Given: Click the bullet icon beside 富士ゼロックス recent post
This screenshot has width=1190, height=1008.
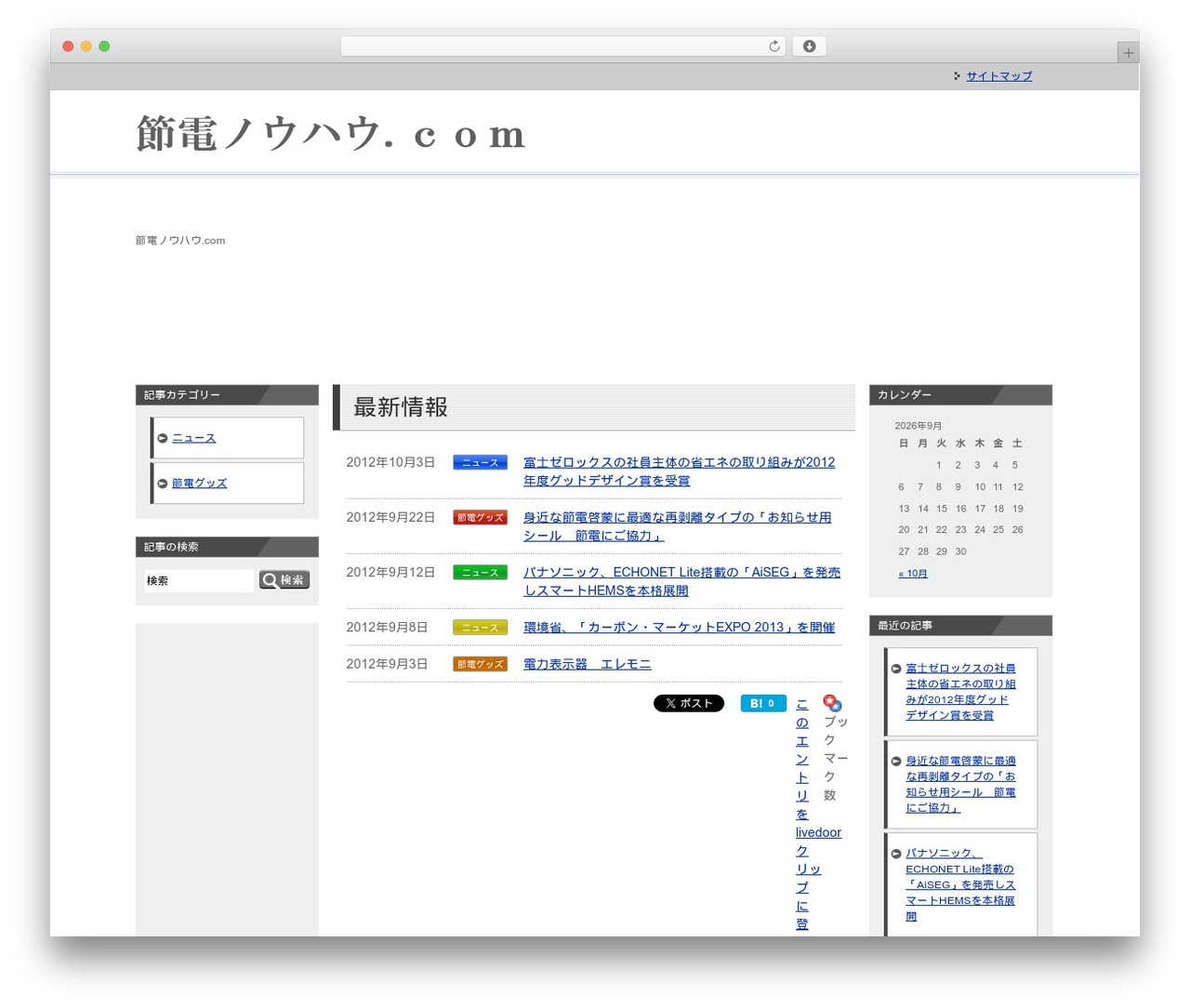Looking at the screenshot, I should point(896,669).
